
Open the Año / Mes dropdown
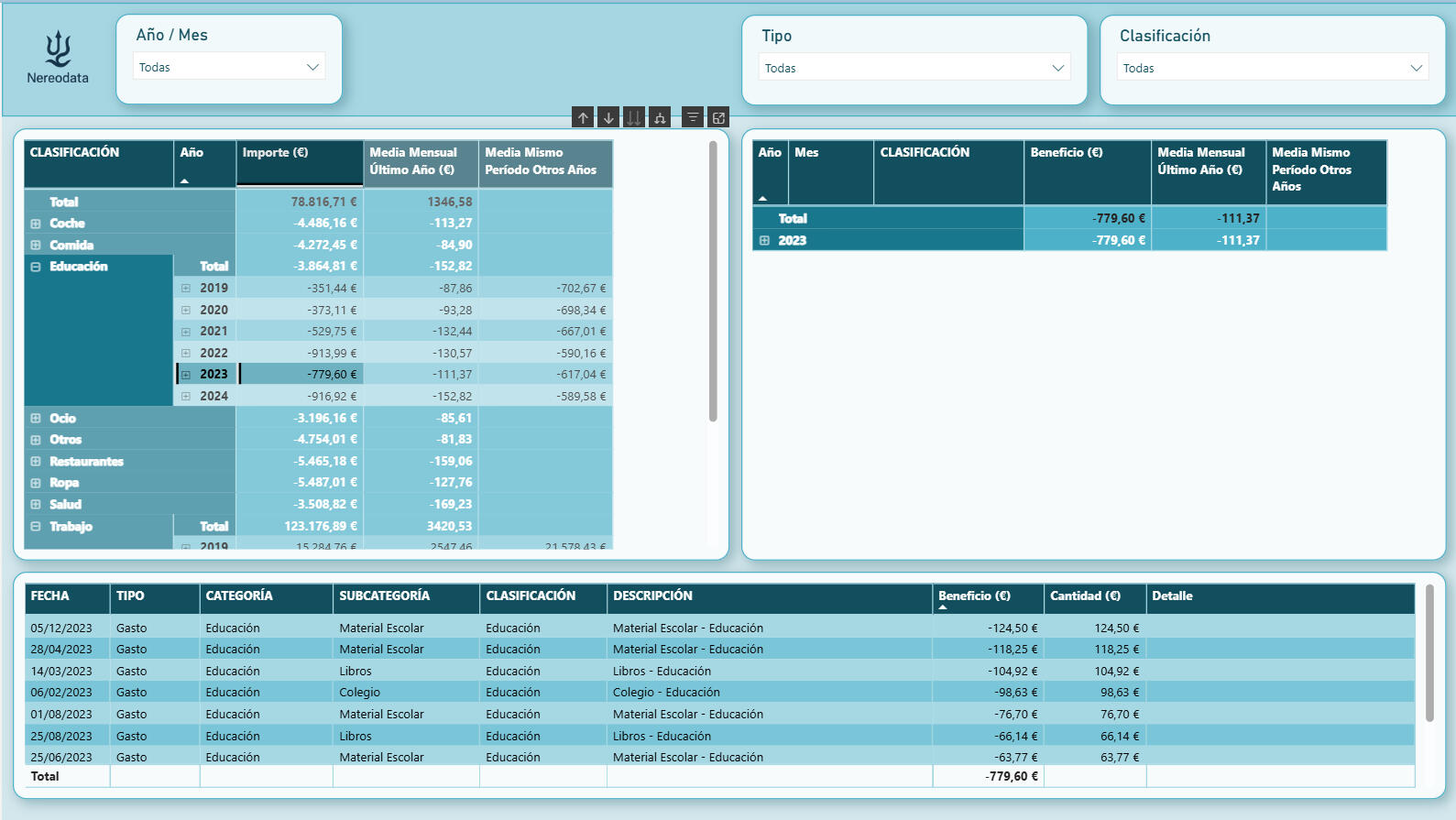(x=229, y=67)
